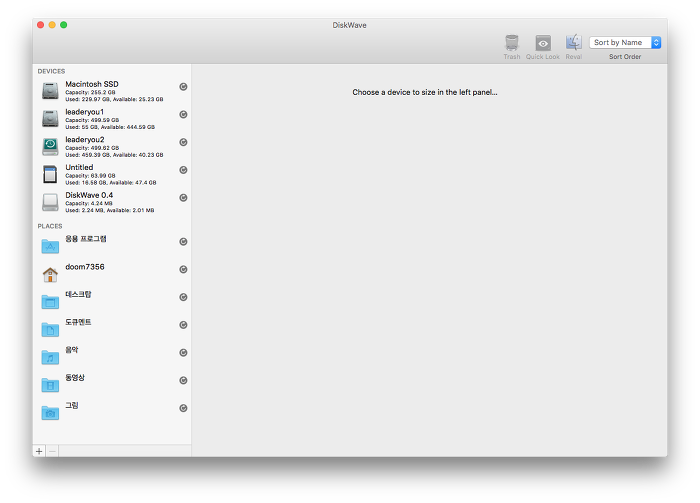The height and width of the screenshot is (503, 700).
Task: Click the DEVICES section header
Action: click(51, 71)
